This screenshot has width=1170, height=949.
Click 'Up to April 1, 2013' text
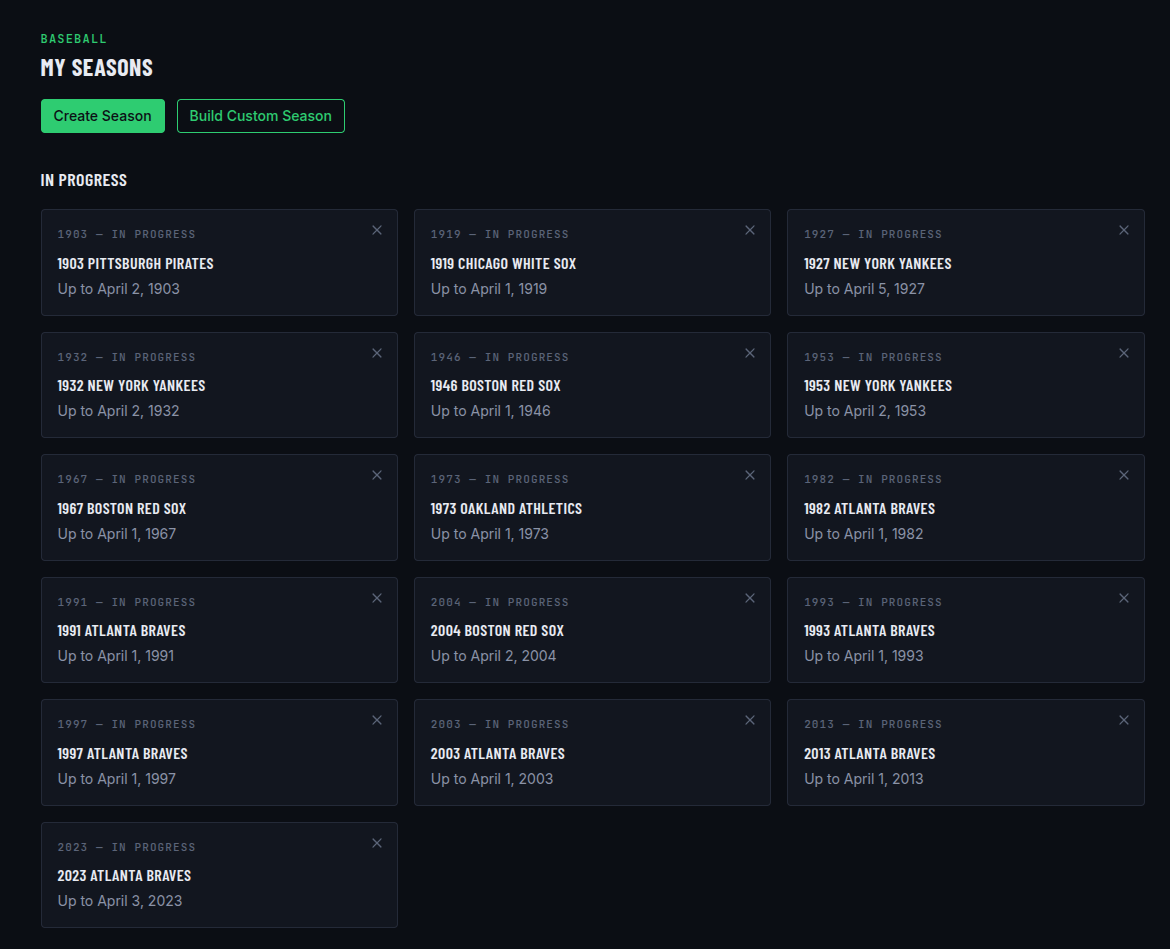(863, 779)
